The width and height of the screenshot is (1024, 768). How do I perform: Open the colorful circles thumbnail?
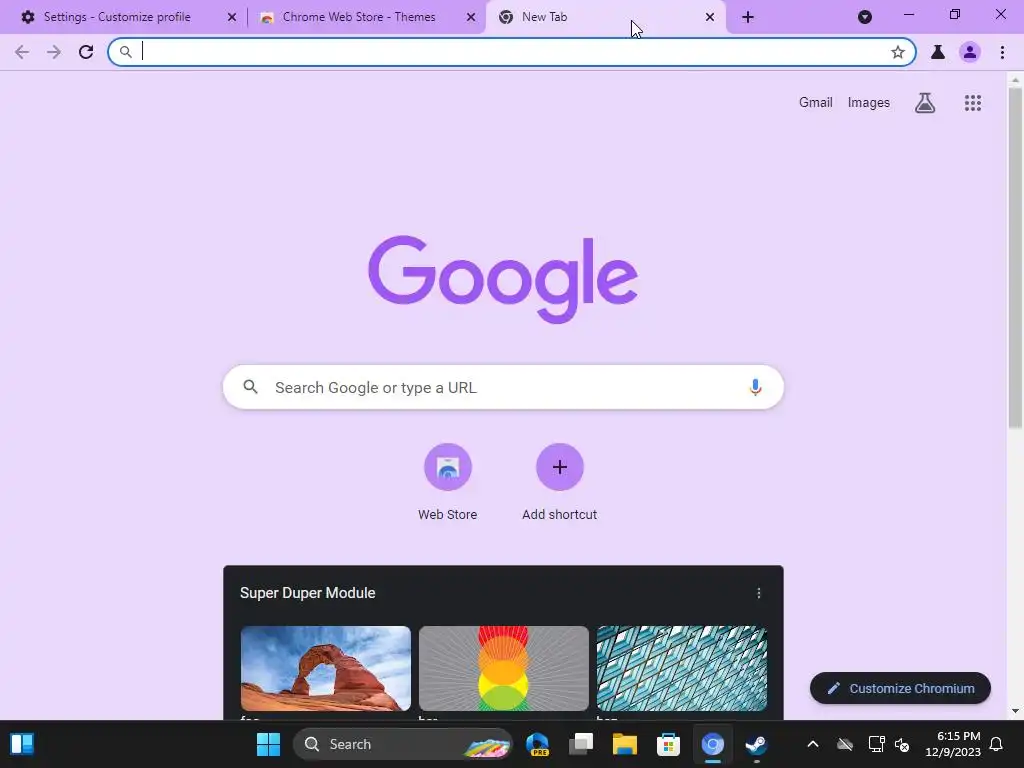click(x=504, y=668)
